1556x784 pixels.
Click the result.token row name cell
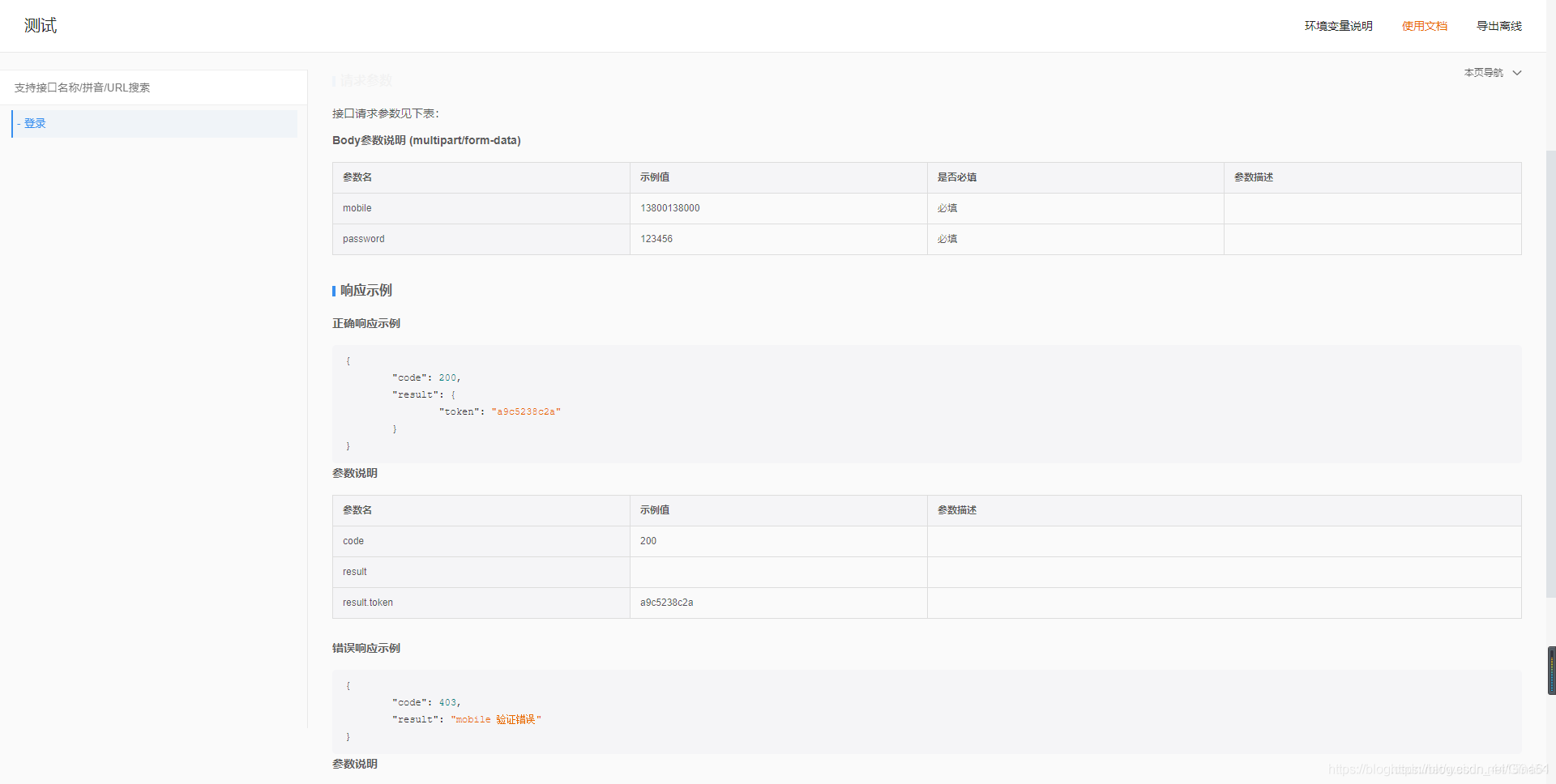coord(481,603)
